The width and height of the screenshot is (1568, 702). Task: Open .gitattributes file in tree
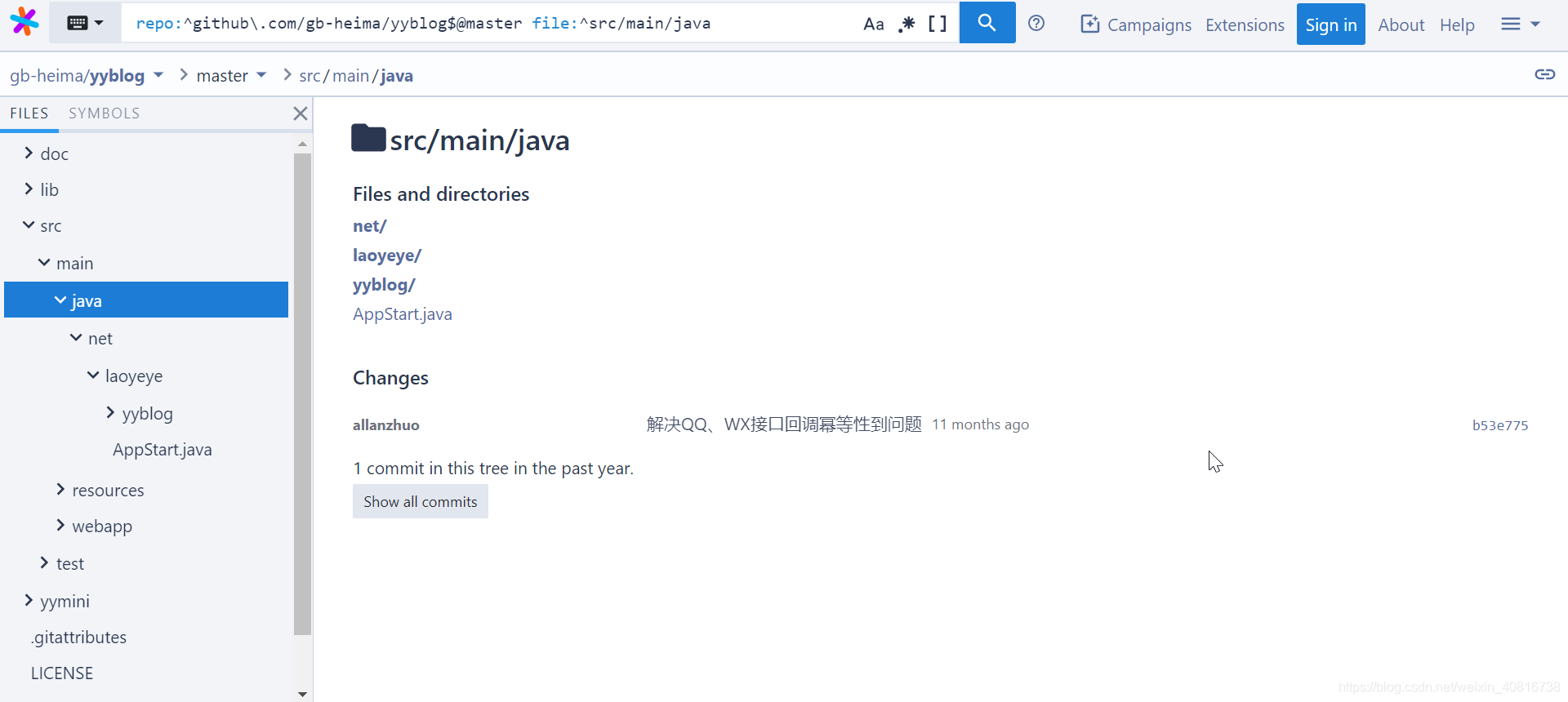pyautogui.click(x=78, y=637)
